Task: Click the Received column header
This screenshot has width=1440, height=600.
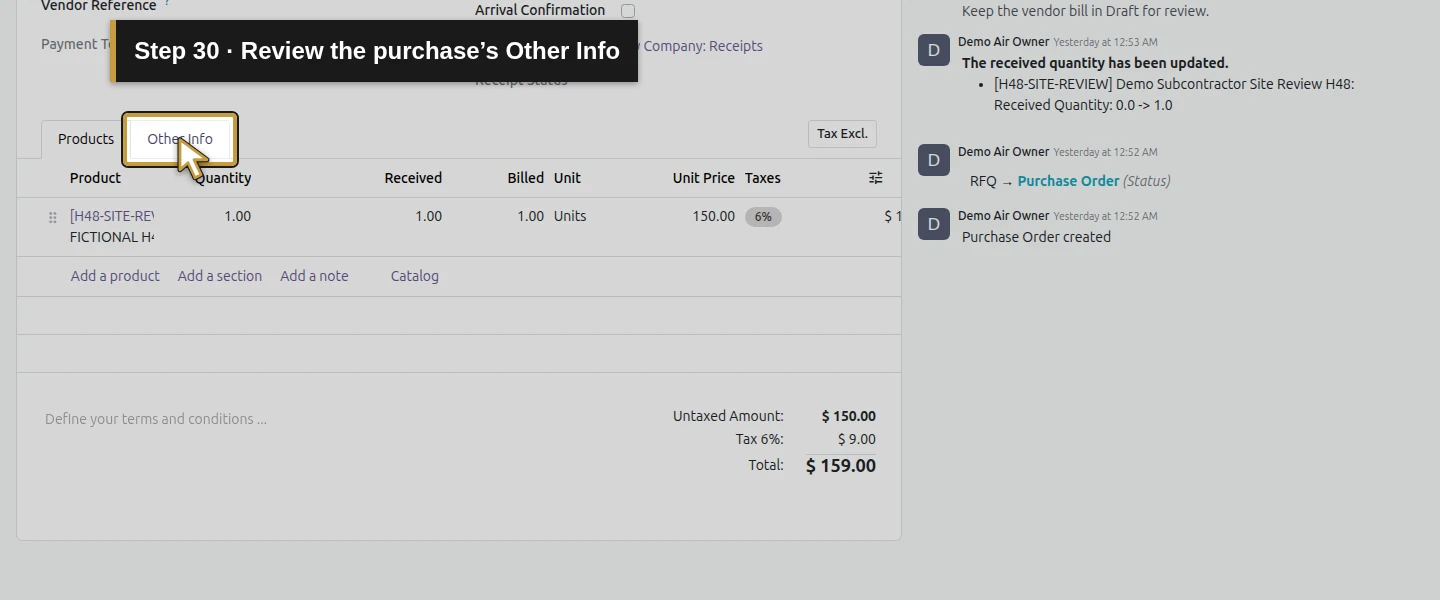Action: click(413, 178)
